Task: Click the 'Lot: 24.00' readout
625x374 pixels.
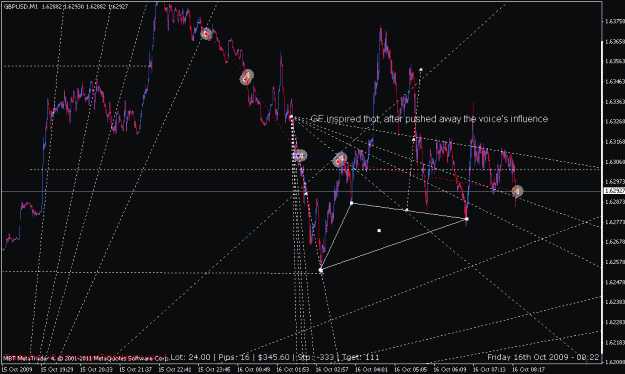Action: tap(190, 357)
